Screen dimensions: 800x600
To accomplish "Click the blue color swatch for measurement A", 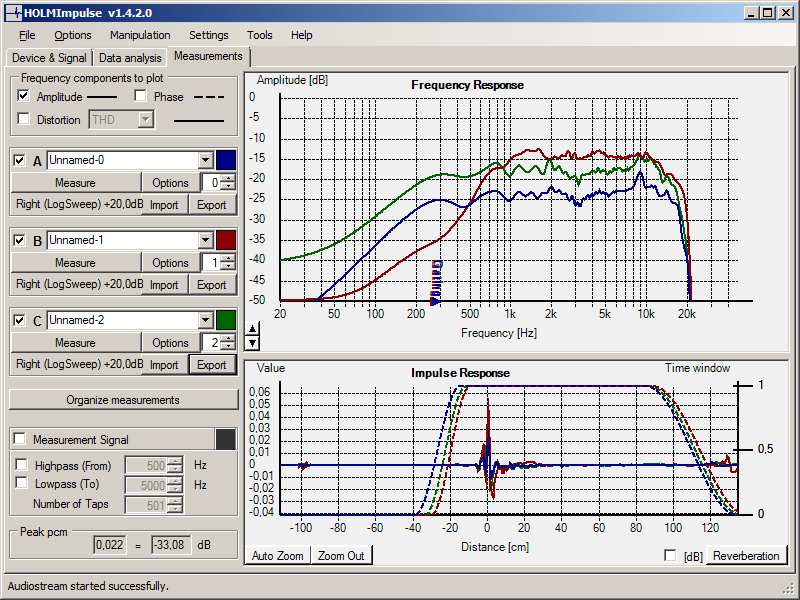I will click(x=226, y=160).
